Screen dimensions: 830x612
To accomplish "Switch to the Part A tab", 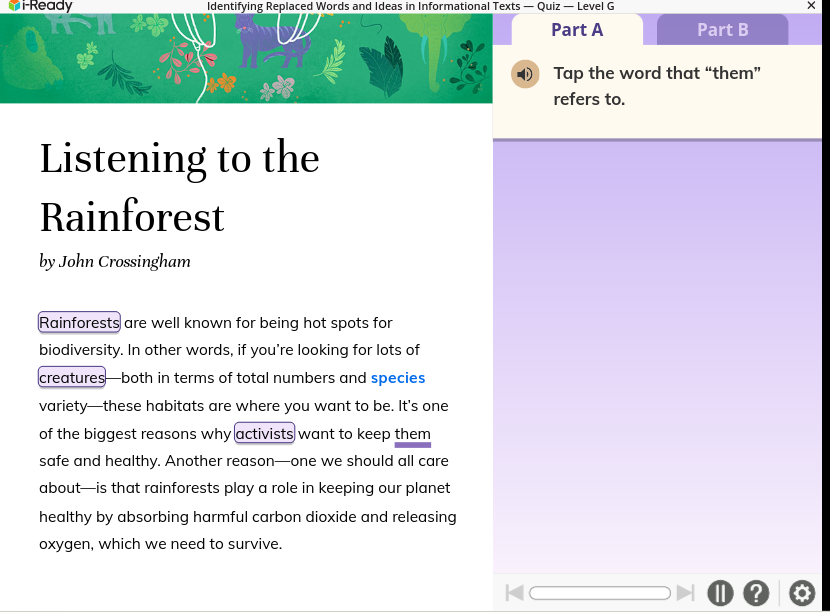I will (577, 30).
